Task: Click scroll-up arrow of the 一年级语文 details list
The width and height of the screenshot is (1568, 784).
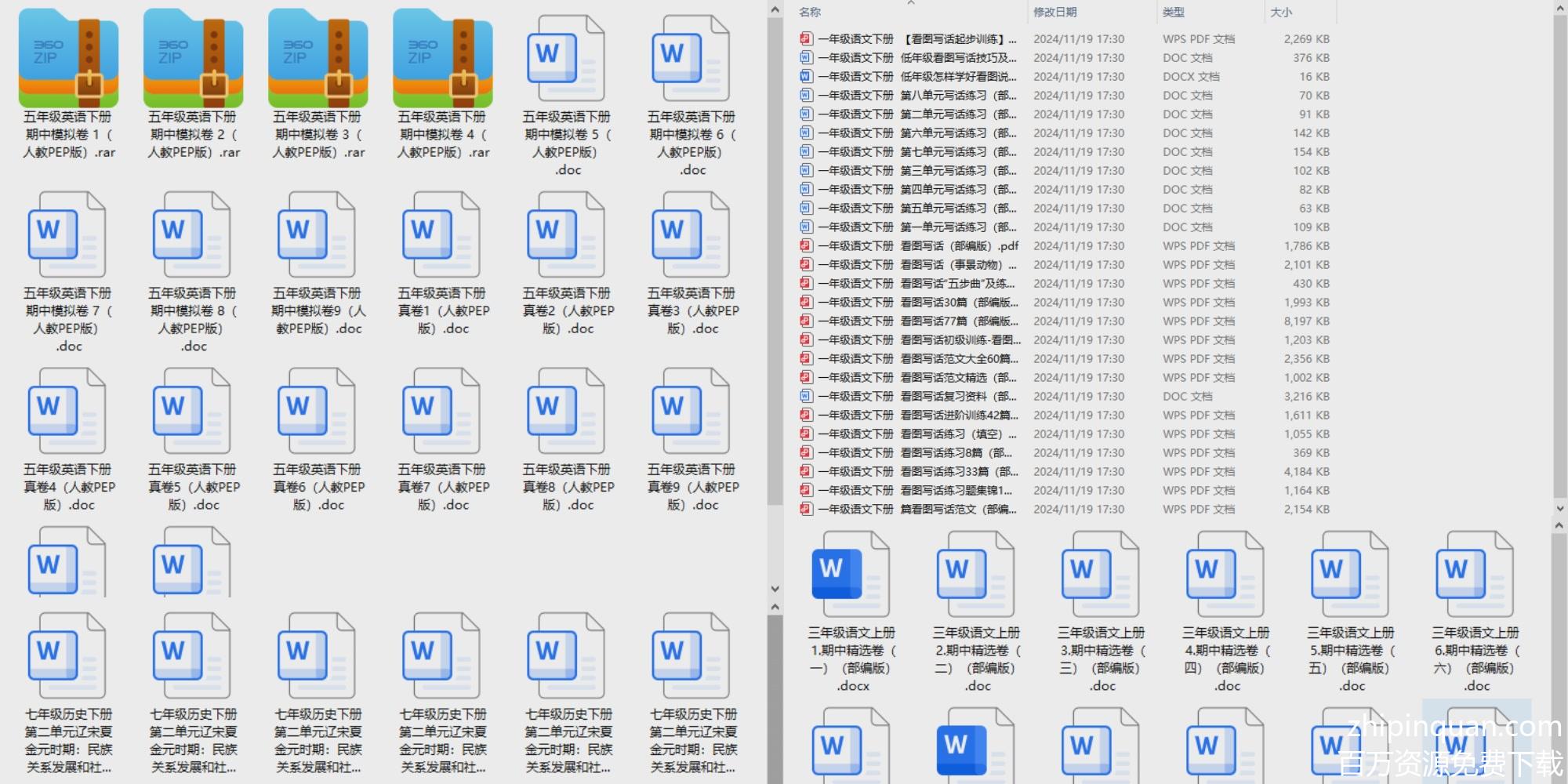Action: click(1559, 9)
